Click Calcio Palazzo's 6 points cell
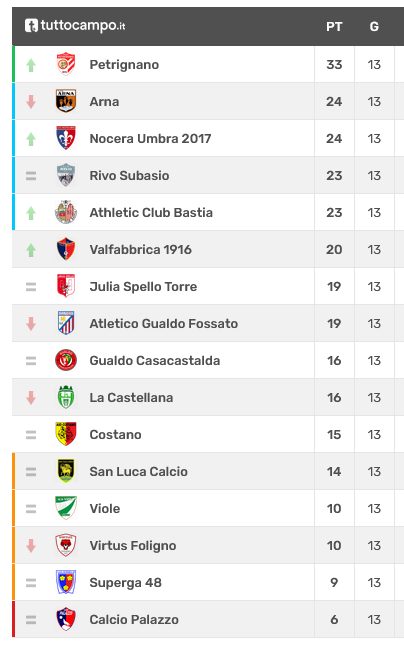 point(334,619)
